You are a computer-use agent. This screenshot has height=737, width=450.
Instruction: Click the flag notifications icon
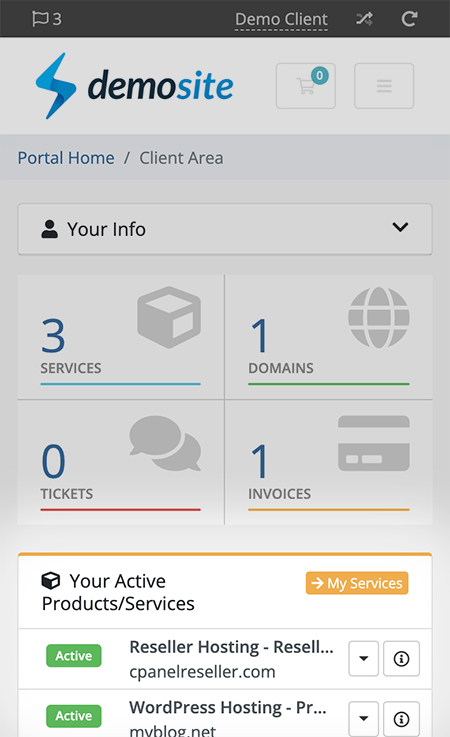pyautogui.click(x=47, y=19)
